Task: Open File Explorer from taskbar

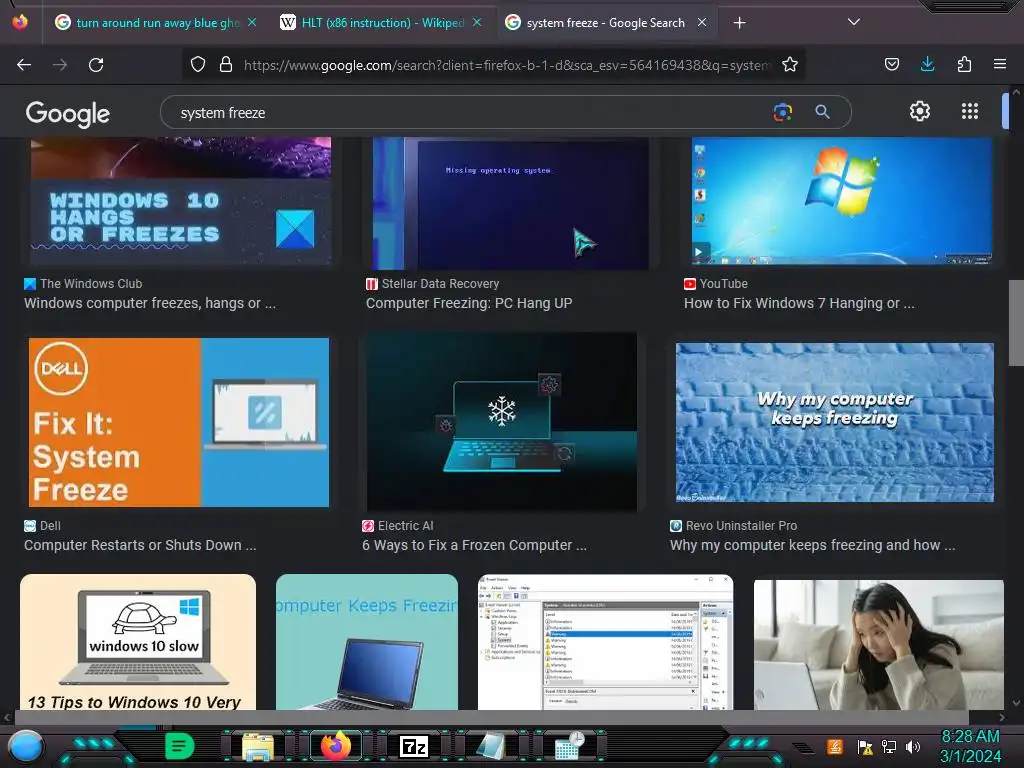Action: [x=258, y=746]
